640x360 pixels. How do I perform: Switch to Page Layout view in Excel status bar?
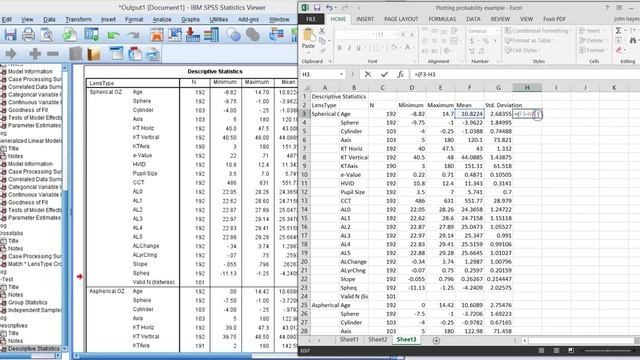click(556, 351)
